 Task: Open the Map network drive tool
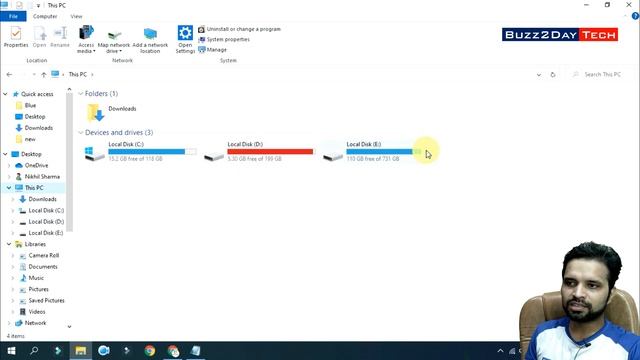pyautogui.click(x=114, y=40)
